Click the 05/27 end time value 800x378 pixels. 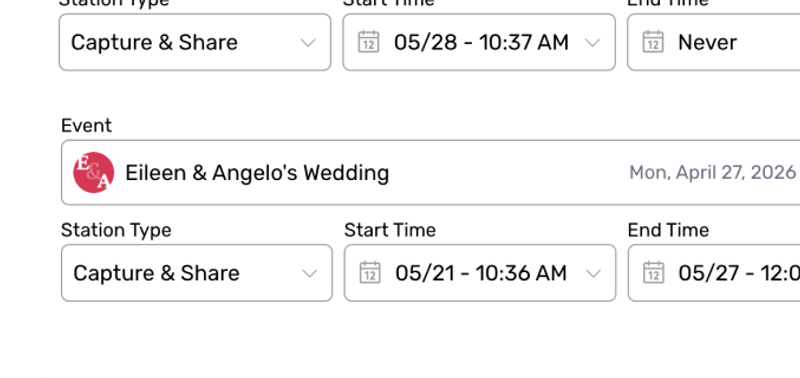click(739, 273)
